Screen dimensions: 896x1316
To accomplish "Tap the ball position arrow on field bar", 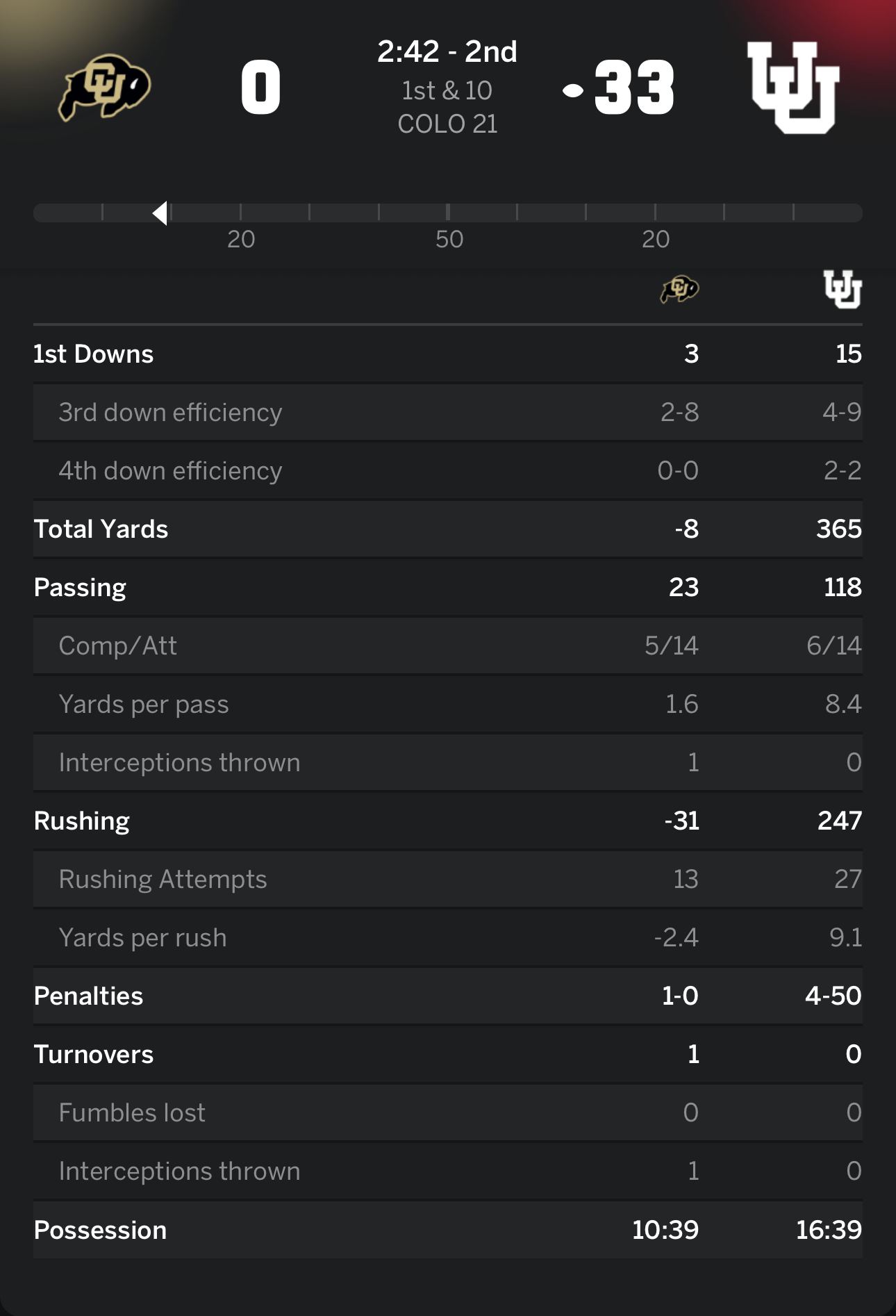I will 160,213.
